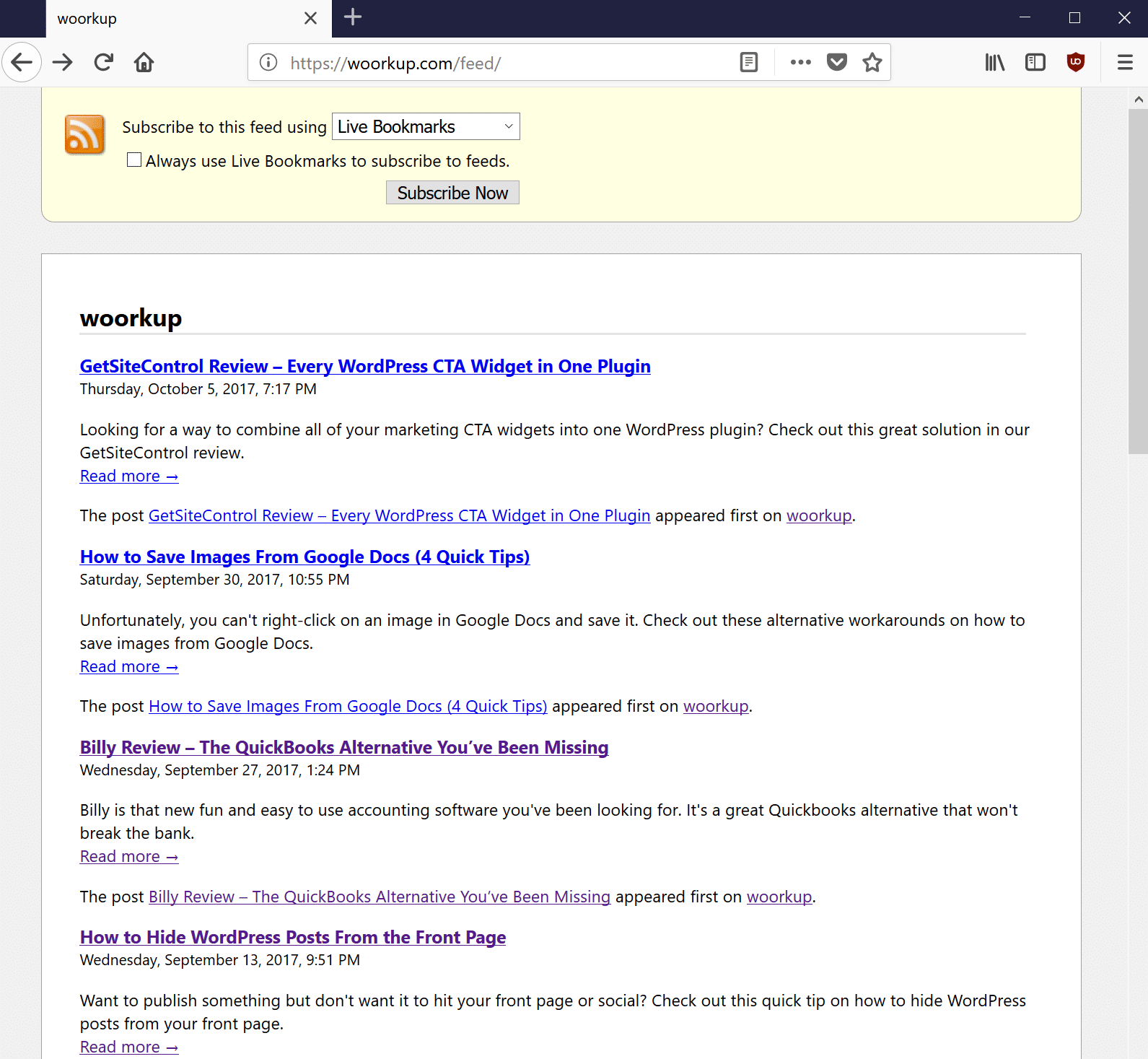Screen dimensions: 1148x1059
Task: Select the woorkup browser tab
Action: (189, 19)
